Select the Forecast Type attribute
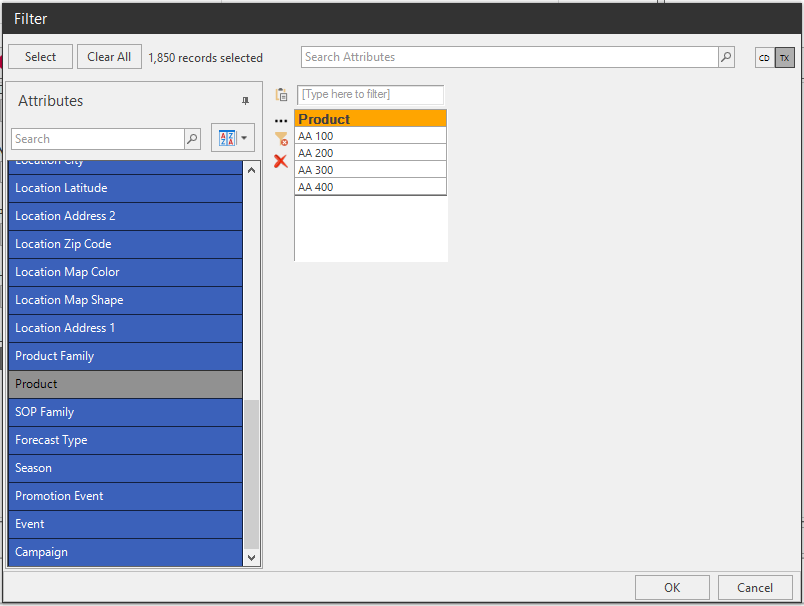The width and height of the screenshot is (804, 606). point(126,440)
